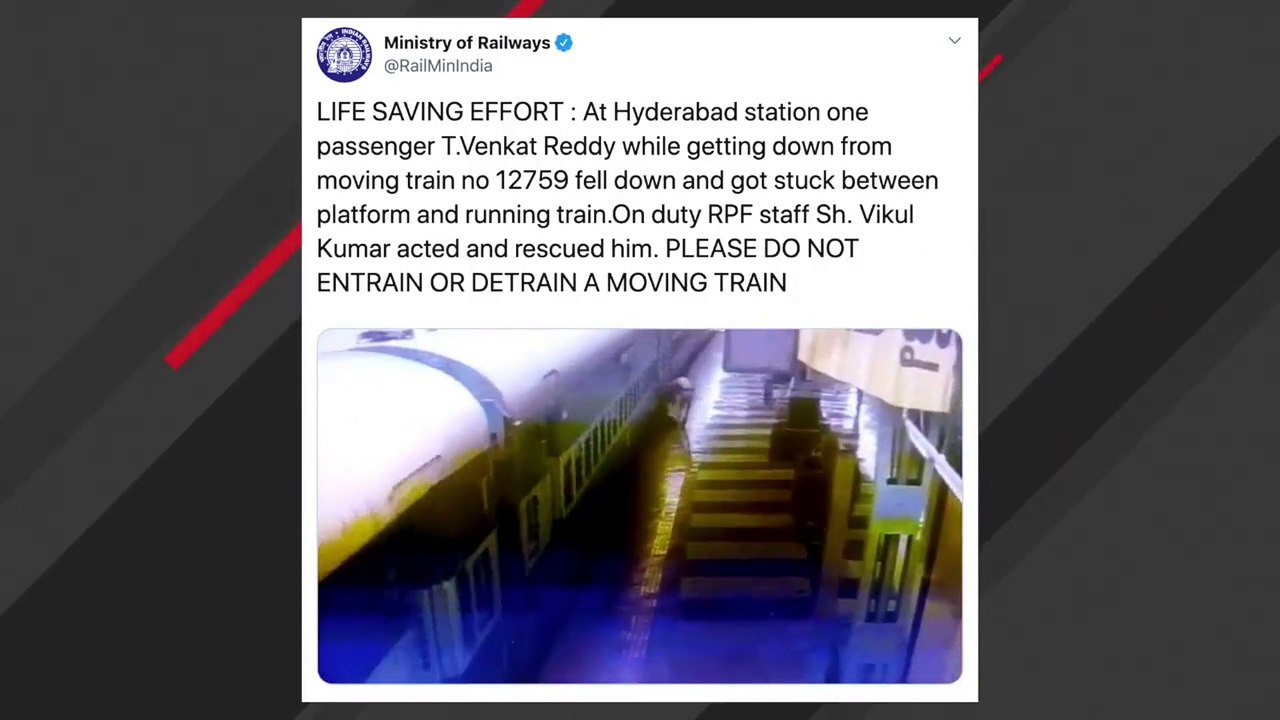Play the CCTV rescue video
Screen dimensions: 1280x720
640,506
